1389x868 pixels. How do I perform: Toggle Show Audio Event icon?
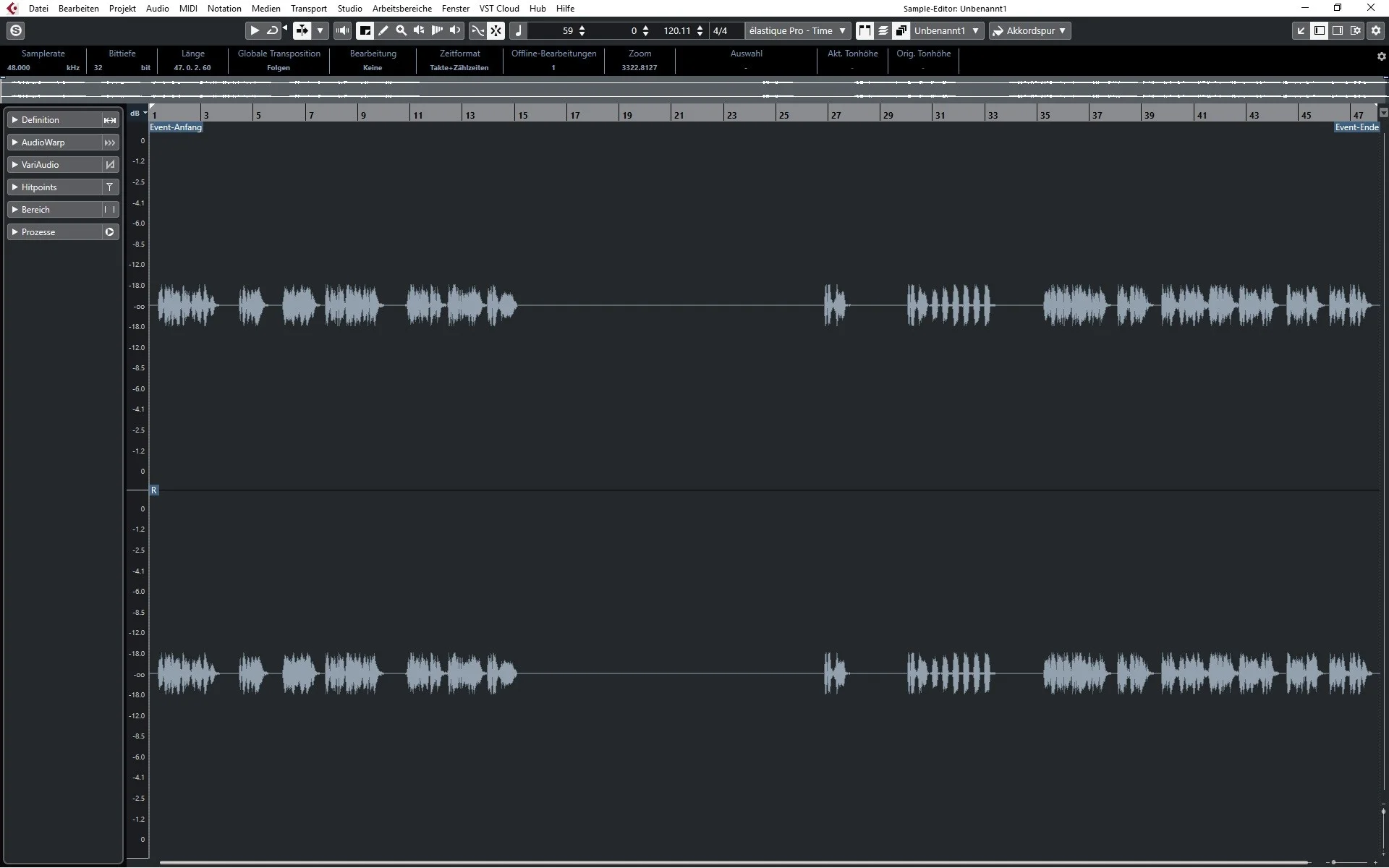coord(865,30)
